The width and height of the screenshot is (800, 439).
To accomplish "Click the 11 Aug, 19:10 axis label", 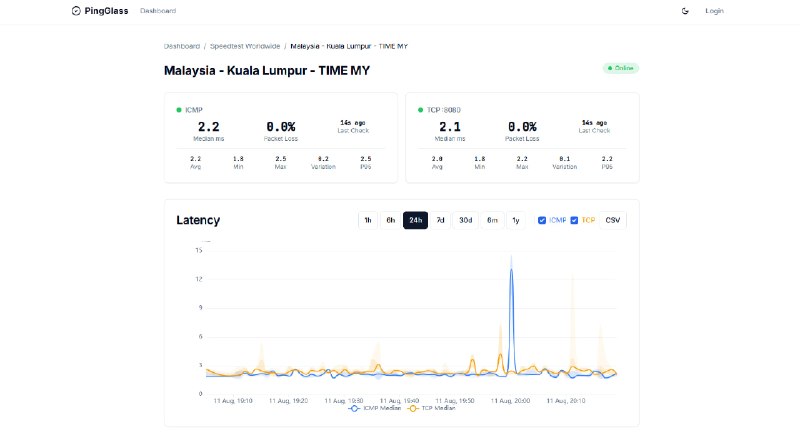I will coord(233,401).
